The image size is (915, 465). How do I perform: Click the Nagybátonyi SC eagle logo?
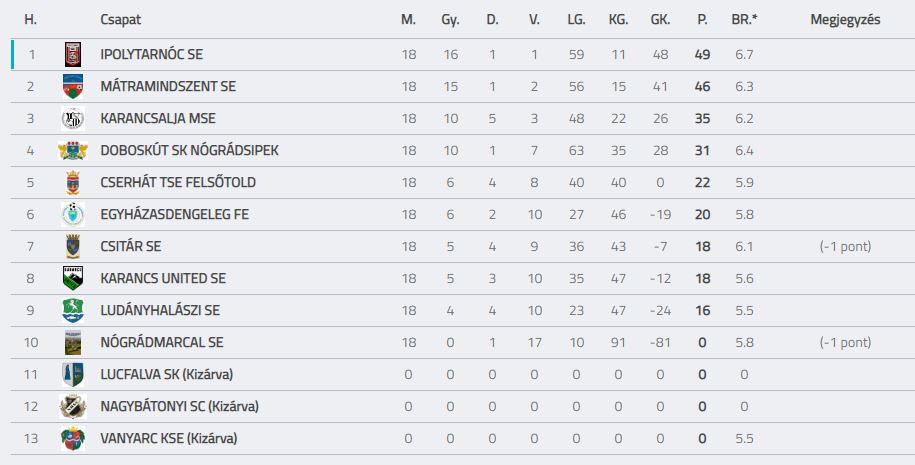(x=73, y=407)
